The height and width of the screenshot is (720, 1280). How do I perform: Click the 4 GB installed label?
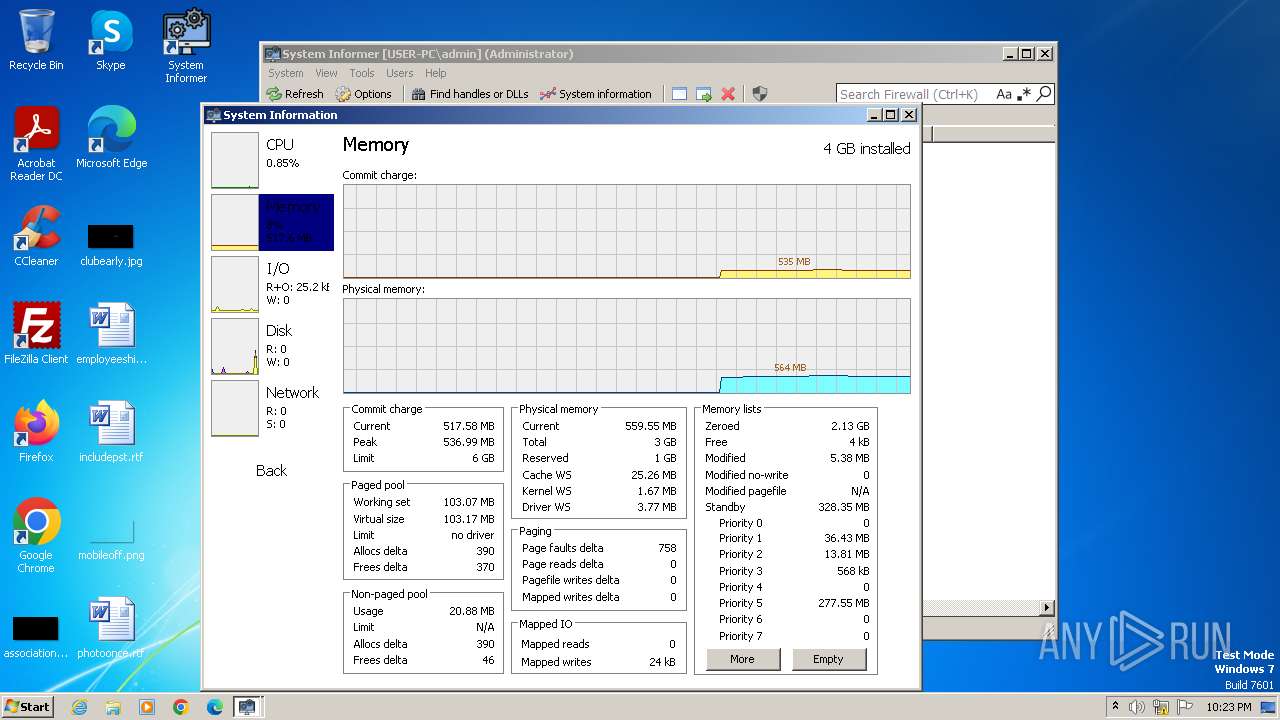(867, 148)
